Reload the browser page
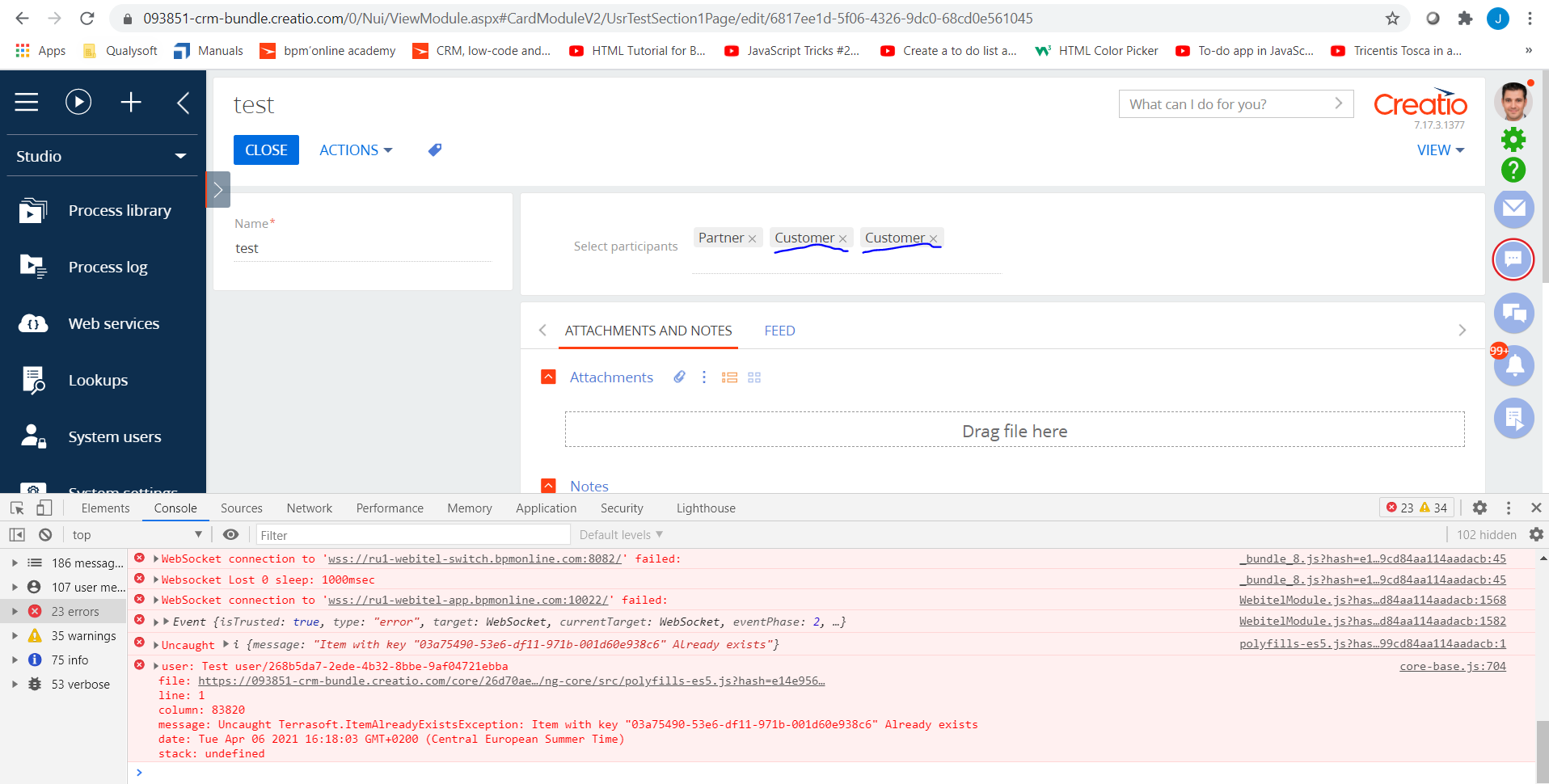This screenshot has height=784, width=1549. pyautogui.click(x=87, y=18)
